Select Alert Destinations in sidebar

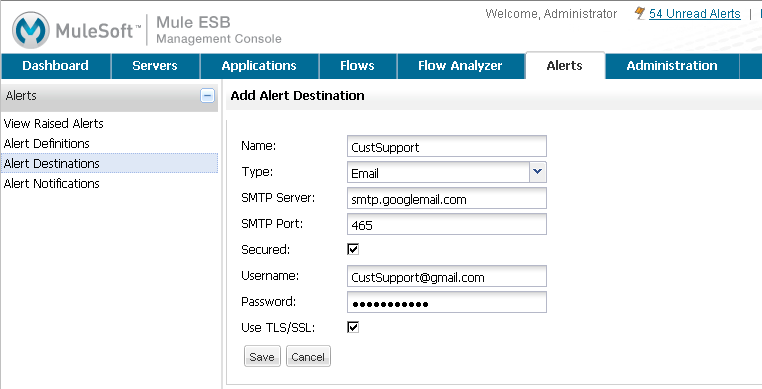[x=109, y=163]
